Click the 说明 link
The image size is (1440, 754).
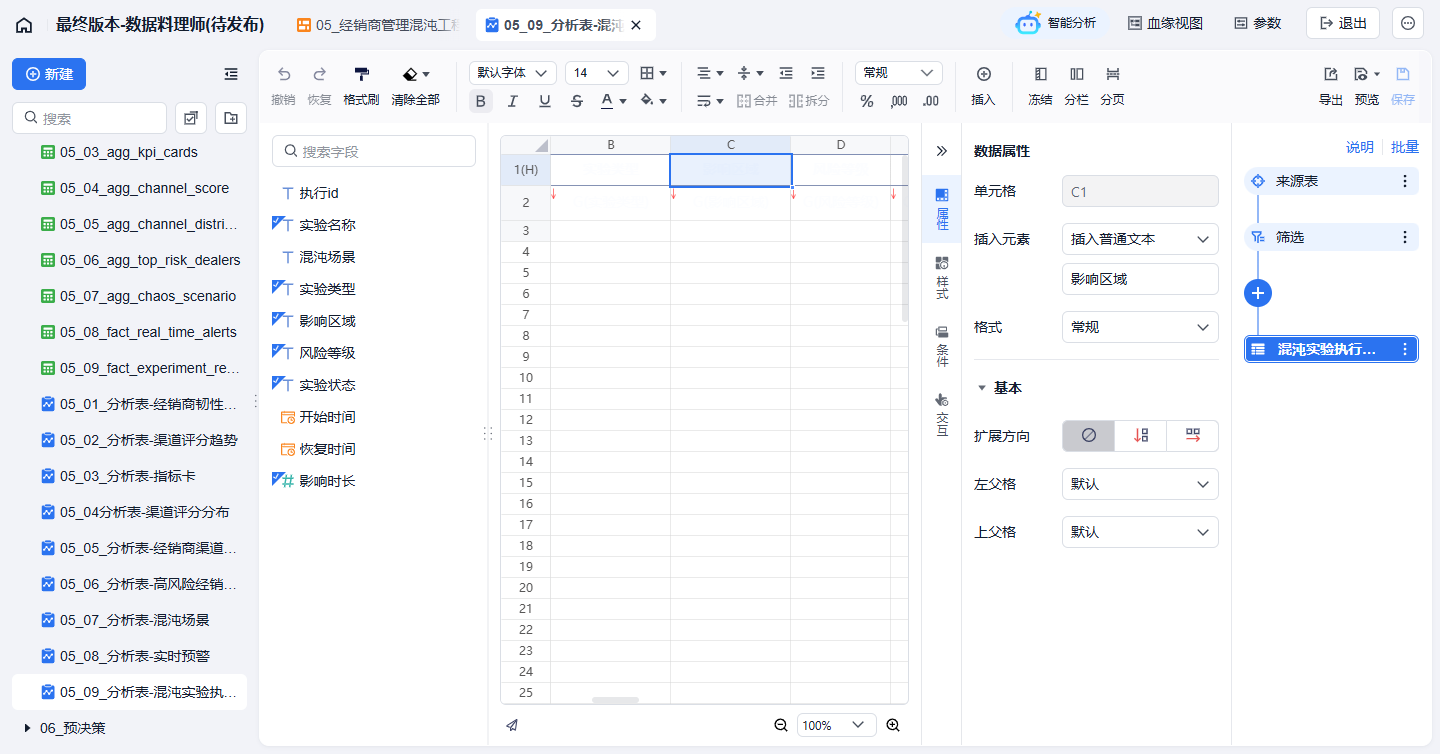pyautogui.click(x=1360, y=147)
